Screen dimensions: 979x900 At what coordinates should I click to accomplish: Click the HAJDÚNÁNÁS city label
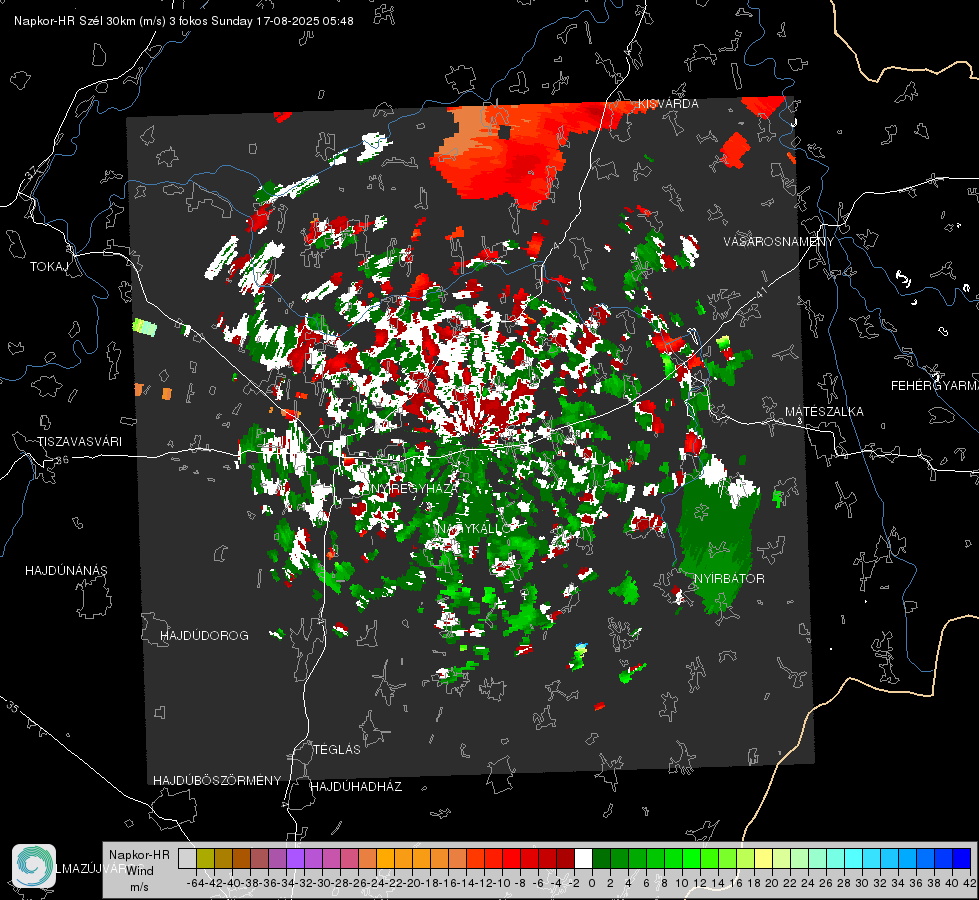point(66,571)
